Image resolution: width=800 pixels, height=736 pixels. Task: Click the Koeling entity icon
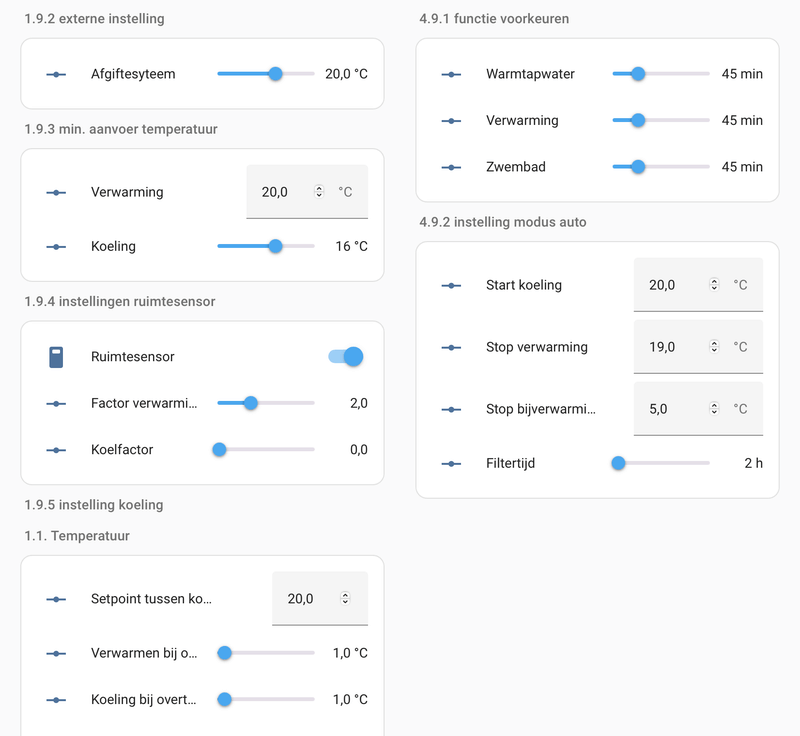pos(56,247)
